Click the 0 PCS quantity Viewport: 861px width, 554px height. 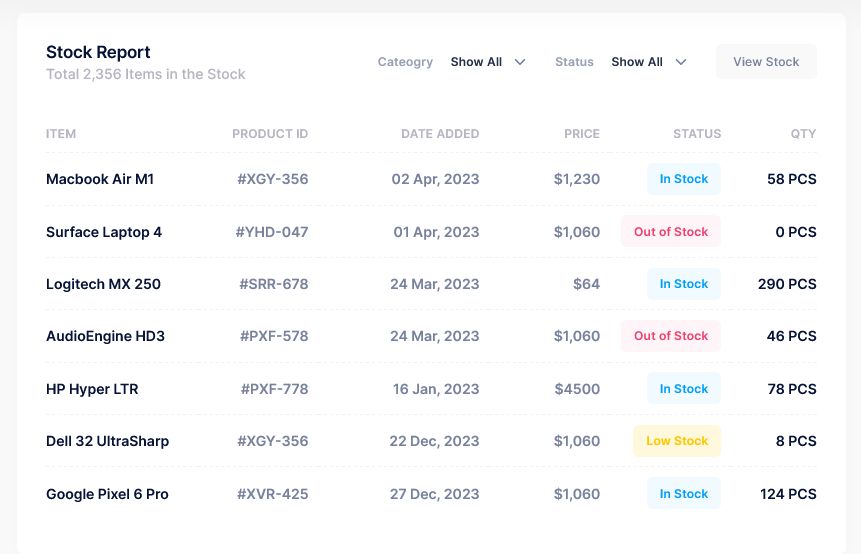click(x=796, y=232)
